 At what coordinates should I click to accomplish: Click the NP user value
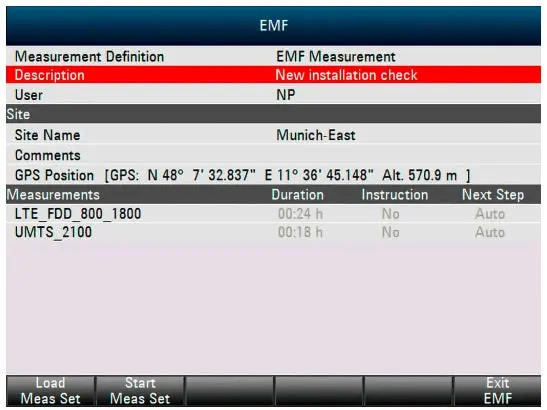[x=285, y=95]
